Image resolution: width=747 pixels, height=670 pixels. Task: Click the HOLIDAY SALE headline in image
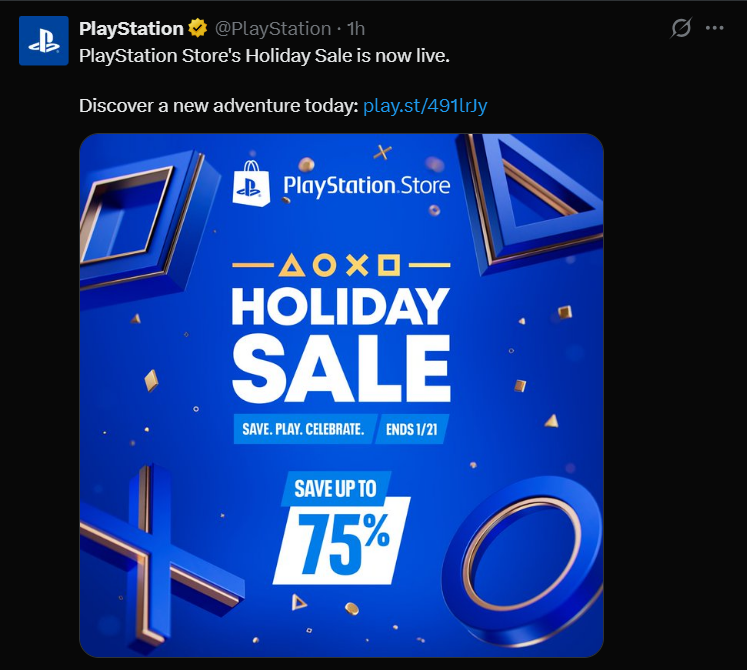pos(340,340)
